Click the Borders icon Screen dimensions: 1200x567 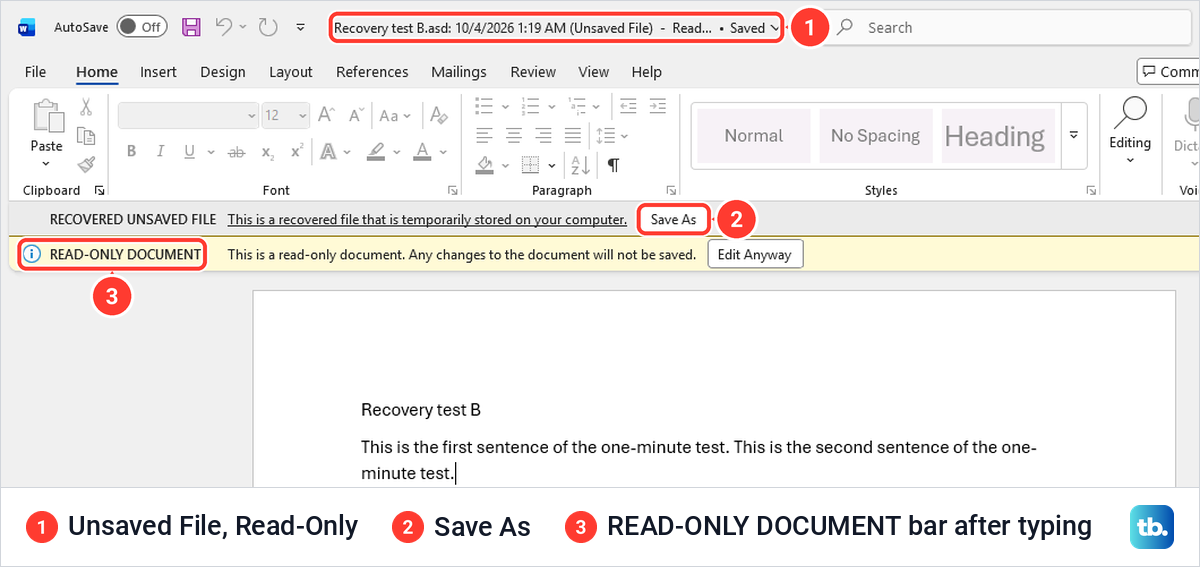tap(530, 164)
